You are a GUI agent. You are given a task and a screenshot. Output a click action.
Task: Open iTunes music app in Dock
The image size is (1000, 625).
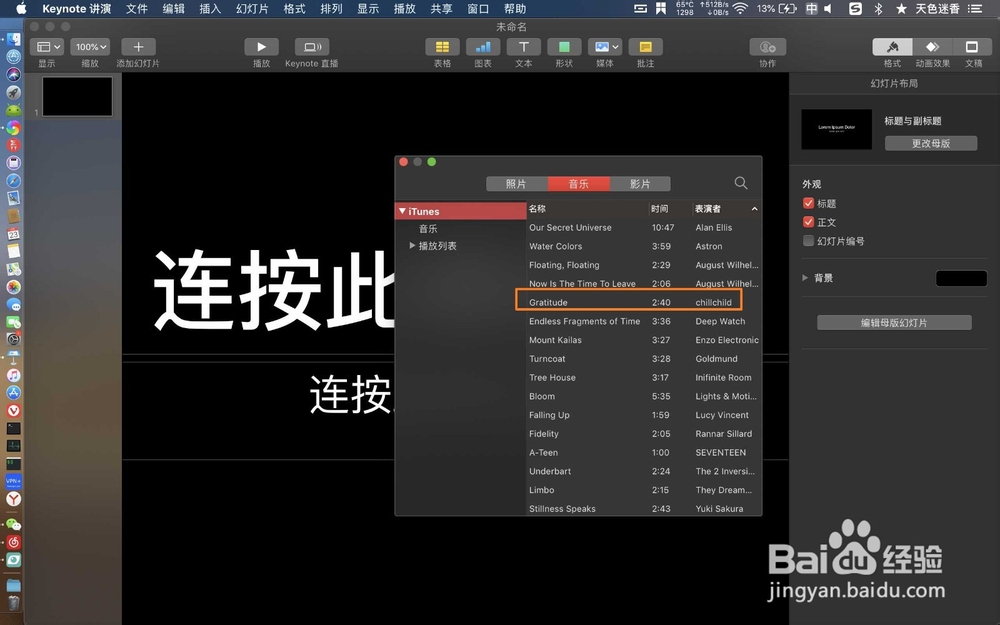pyautogui.click(x=13, y=375)
